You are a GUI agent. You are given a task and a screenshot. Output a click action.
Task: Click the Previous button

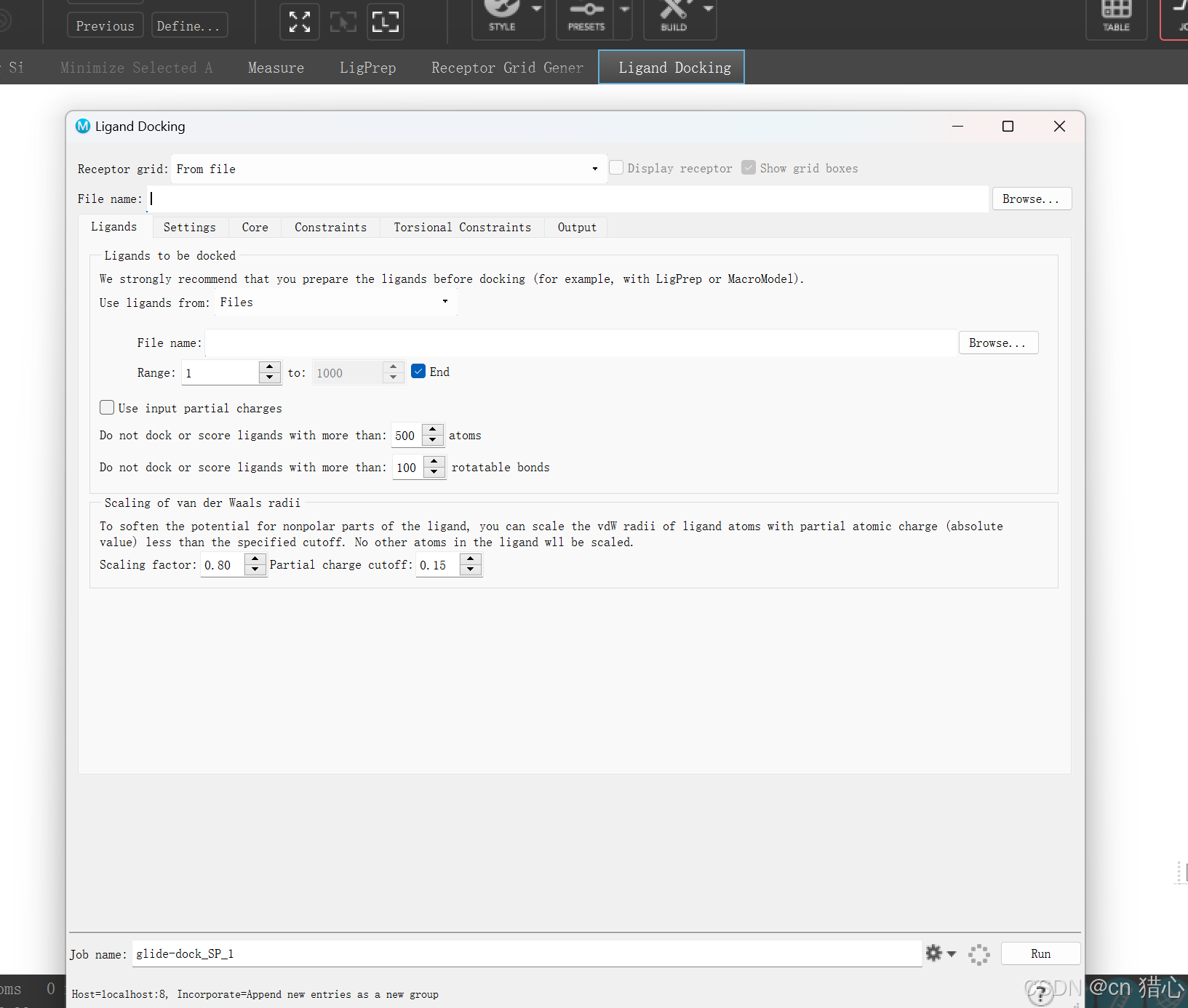pos(105,25)
